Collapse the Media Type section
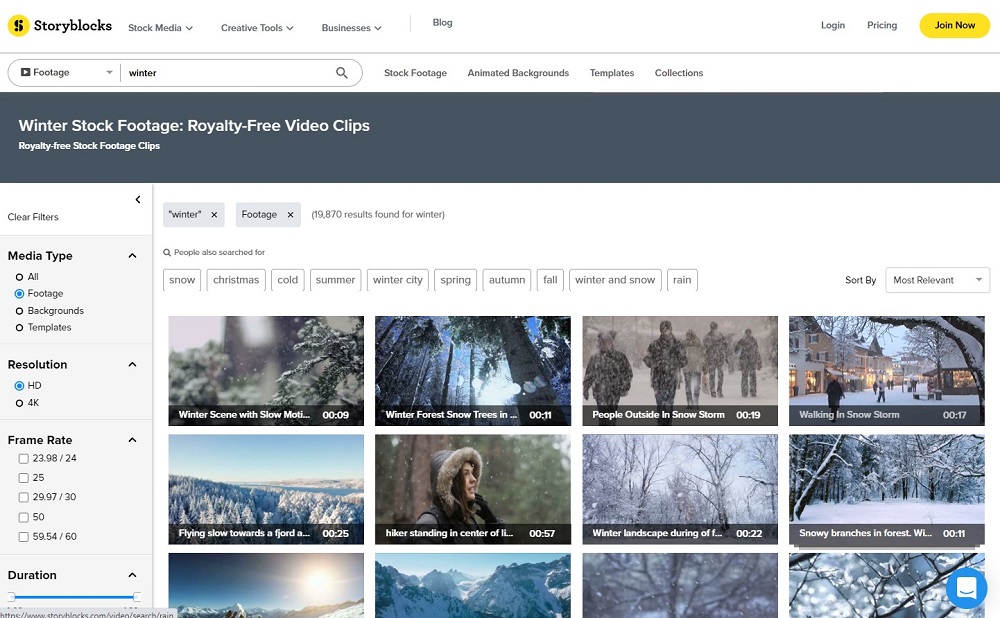This screenshot has width=1000, height=618. (x=131, y=255)
